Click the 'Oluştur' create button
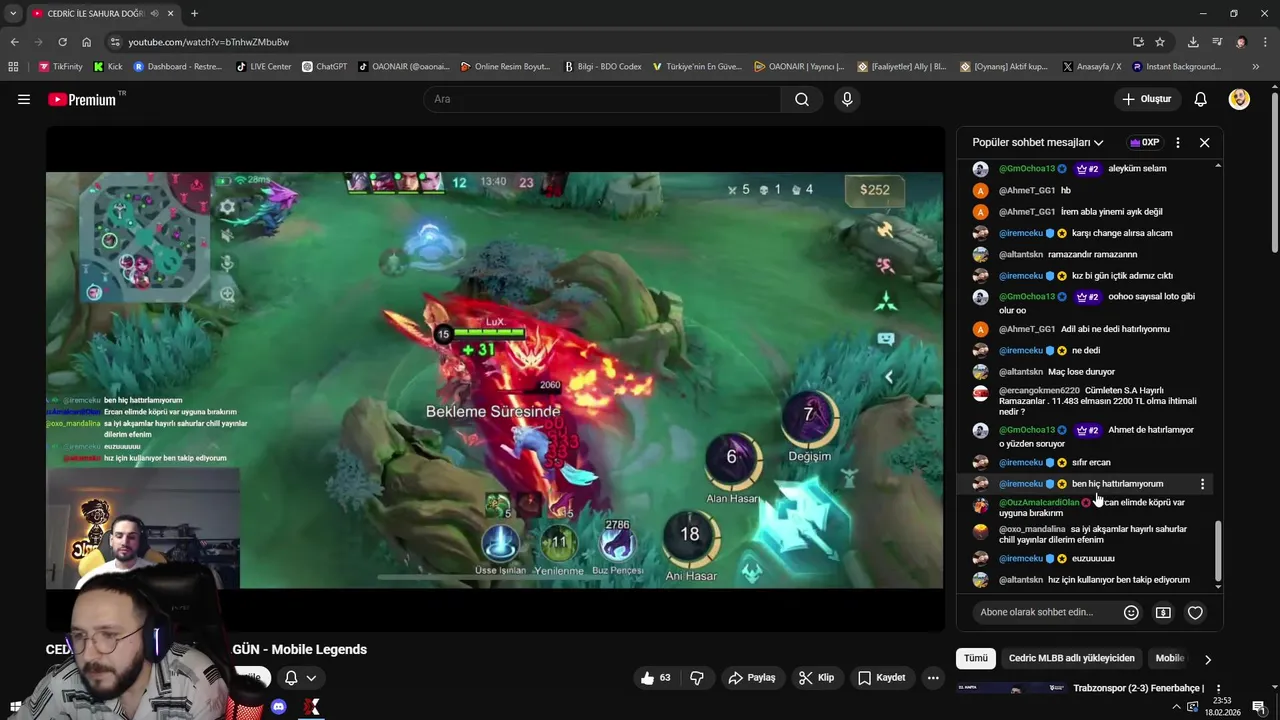 1146,99
